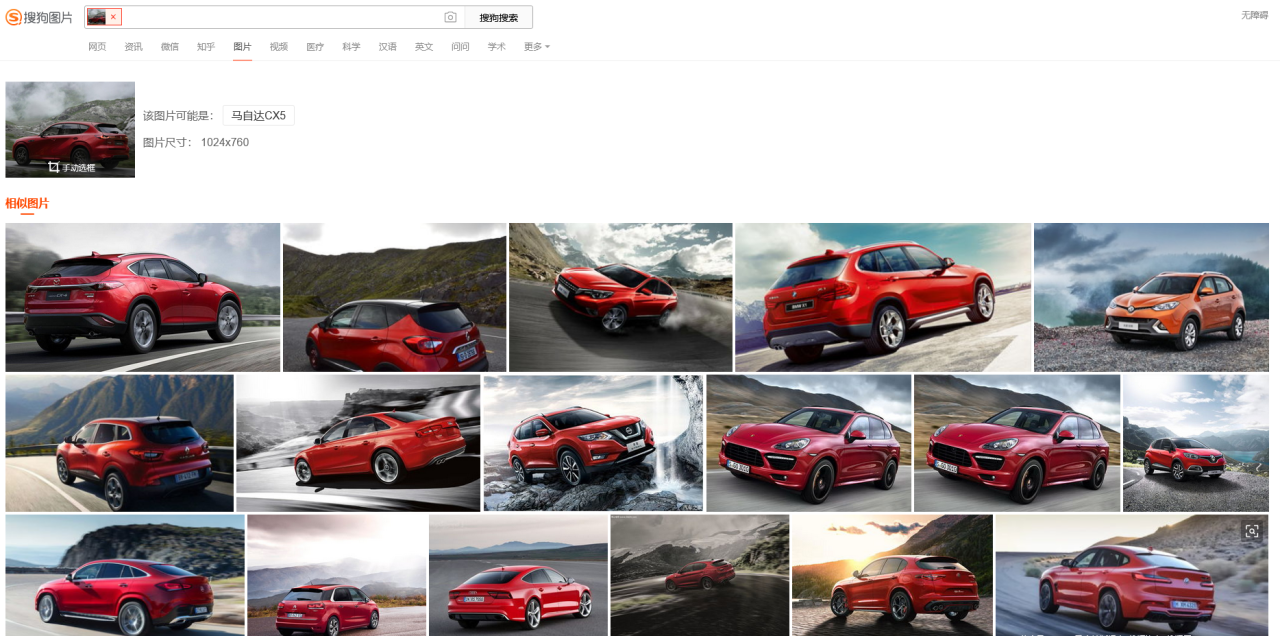Click the Sogou Images logo
1280x636 pixels.
click(39, 17)
